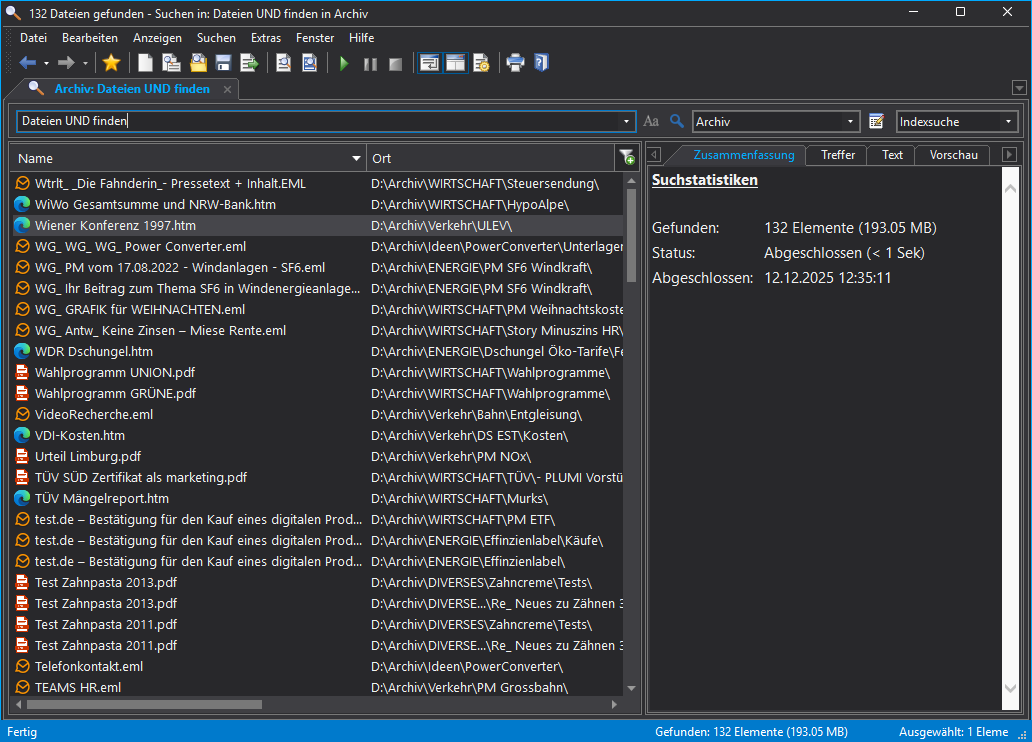Click the search options notepad icon

(876, 121)
